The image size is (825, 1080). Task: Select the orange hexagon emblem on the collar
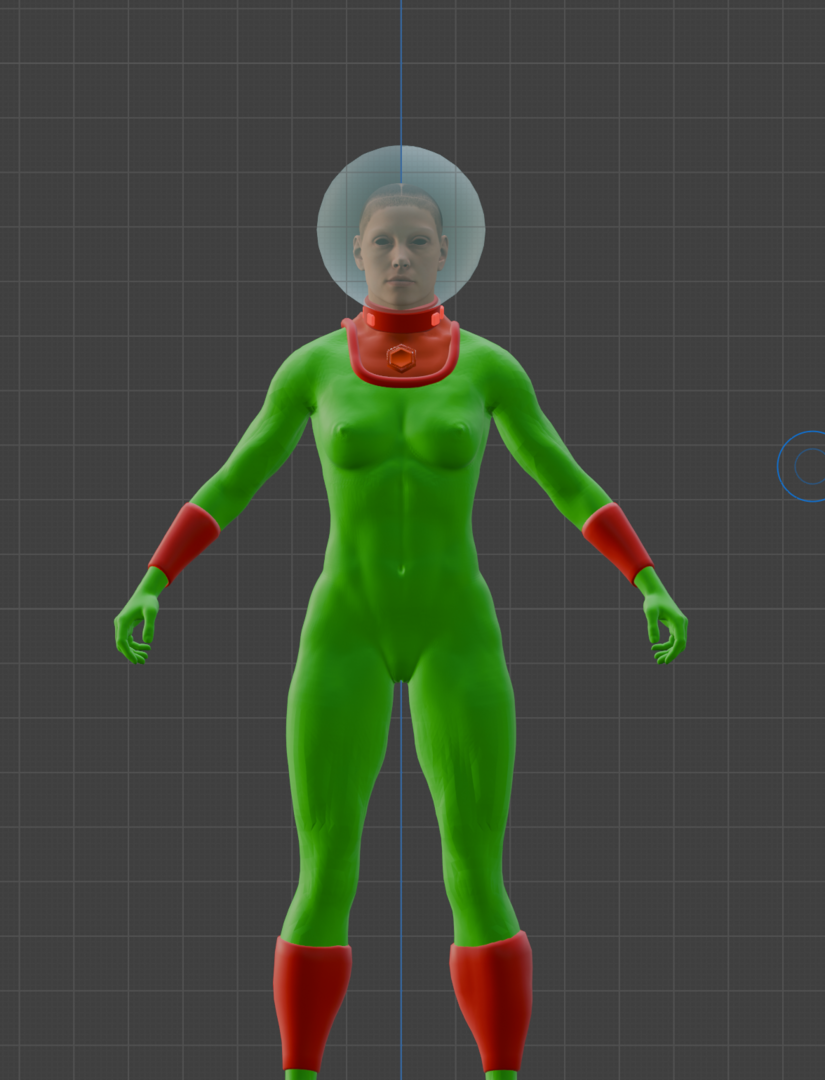[x=401, y=358]
